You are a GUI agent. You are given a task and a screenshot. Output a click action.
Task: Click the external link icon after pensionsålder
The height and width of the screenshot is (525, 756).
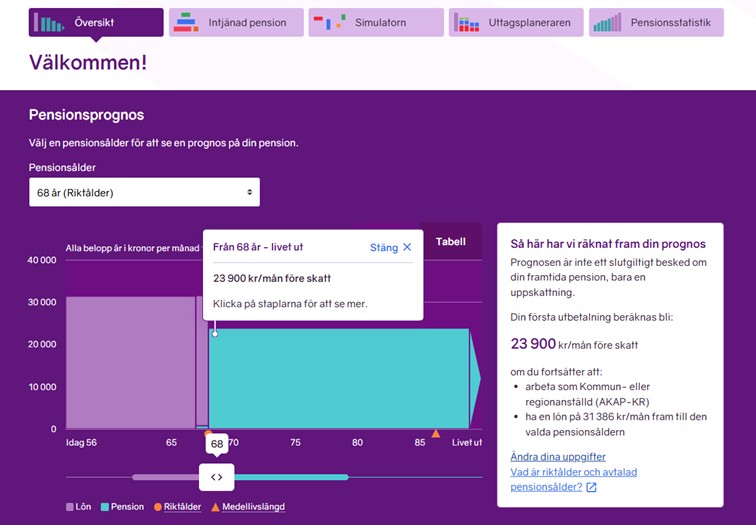pyautogui.click(x=591, y=488)
